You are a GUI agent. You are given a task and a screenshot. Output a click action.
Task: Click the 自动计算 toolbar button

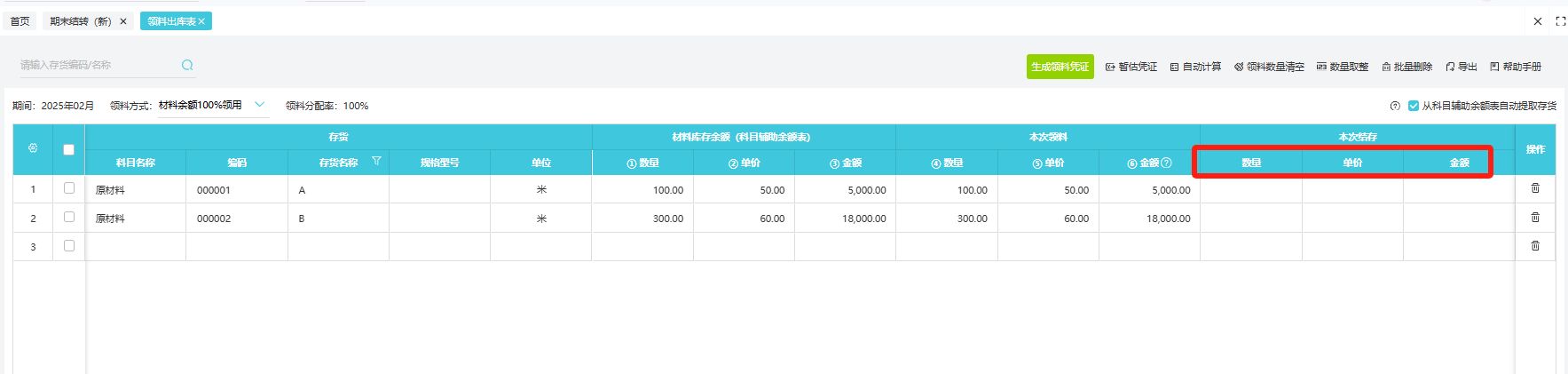(x=1195, y=67)
